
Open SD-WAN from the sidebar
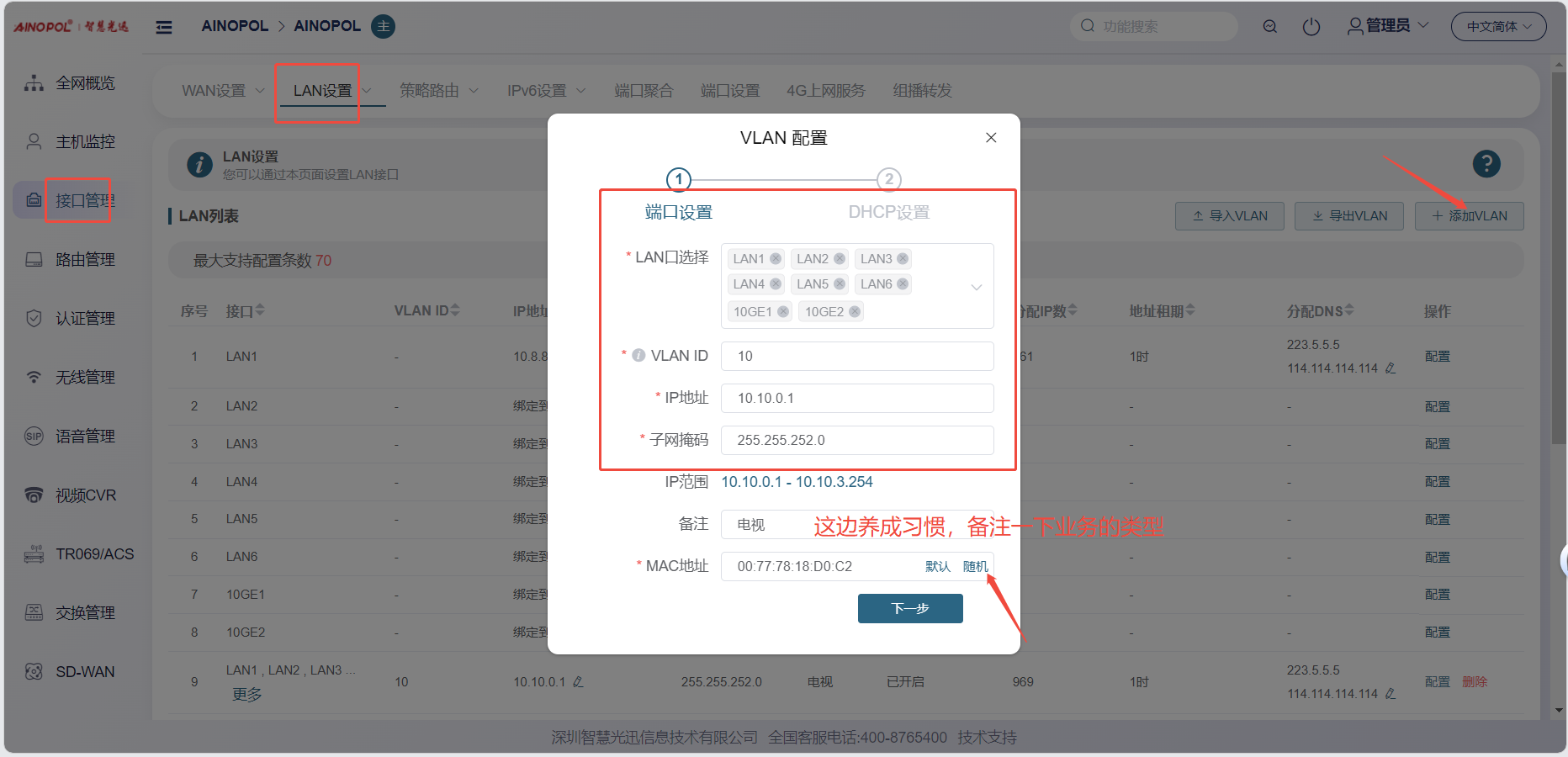point(84,672)
